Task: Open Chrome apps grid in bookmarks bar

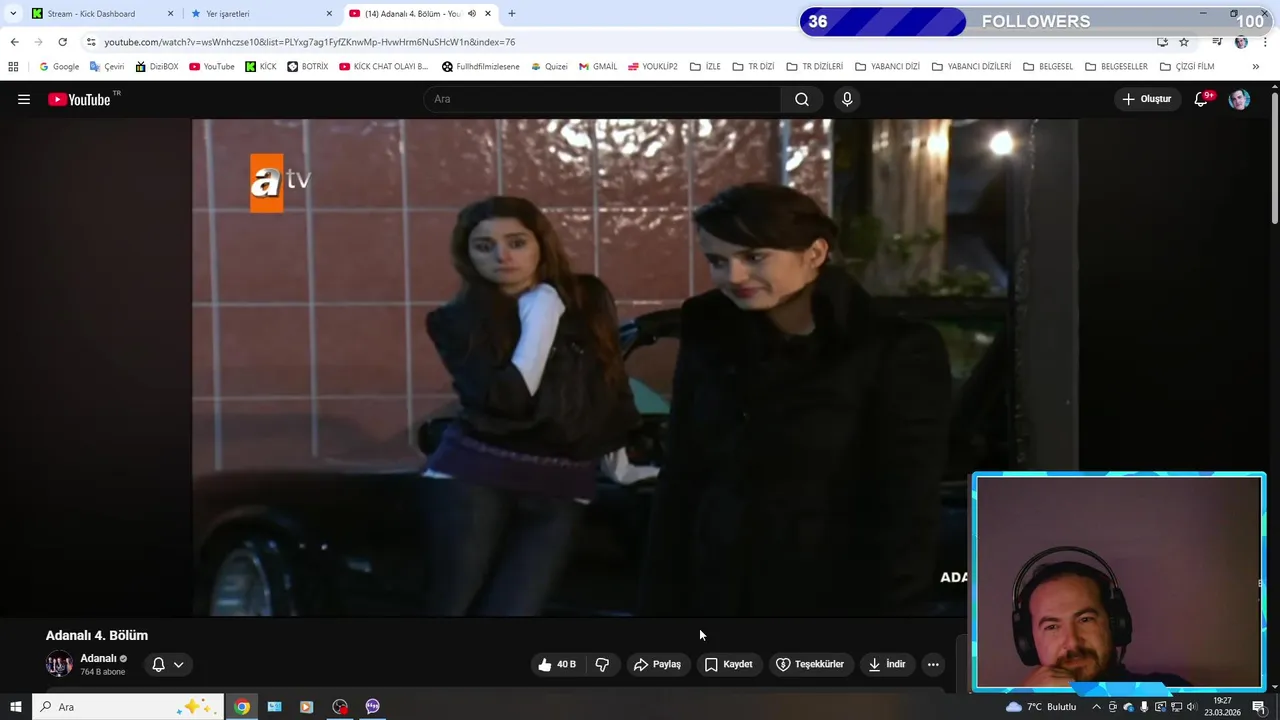Action: pos(13,67)
